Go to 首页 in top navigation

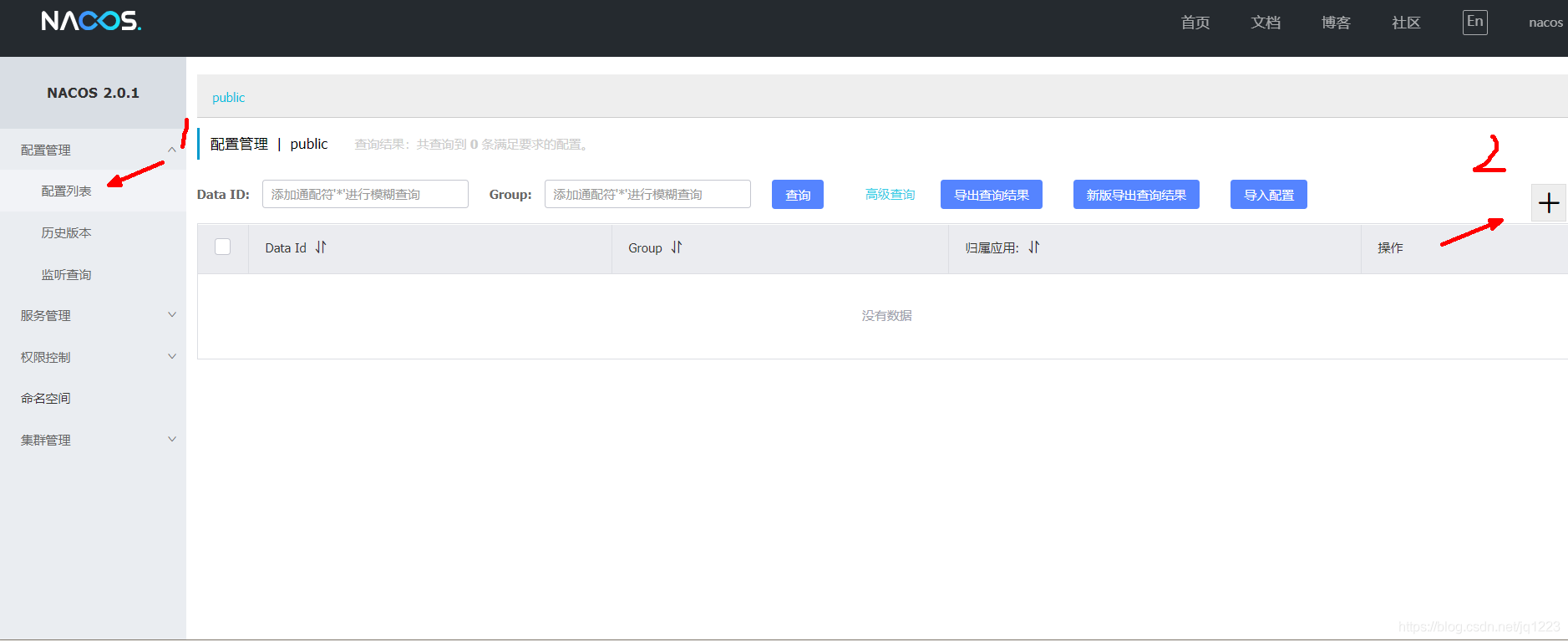pos(1195,23)
